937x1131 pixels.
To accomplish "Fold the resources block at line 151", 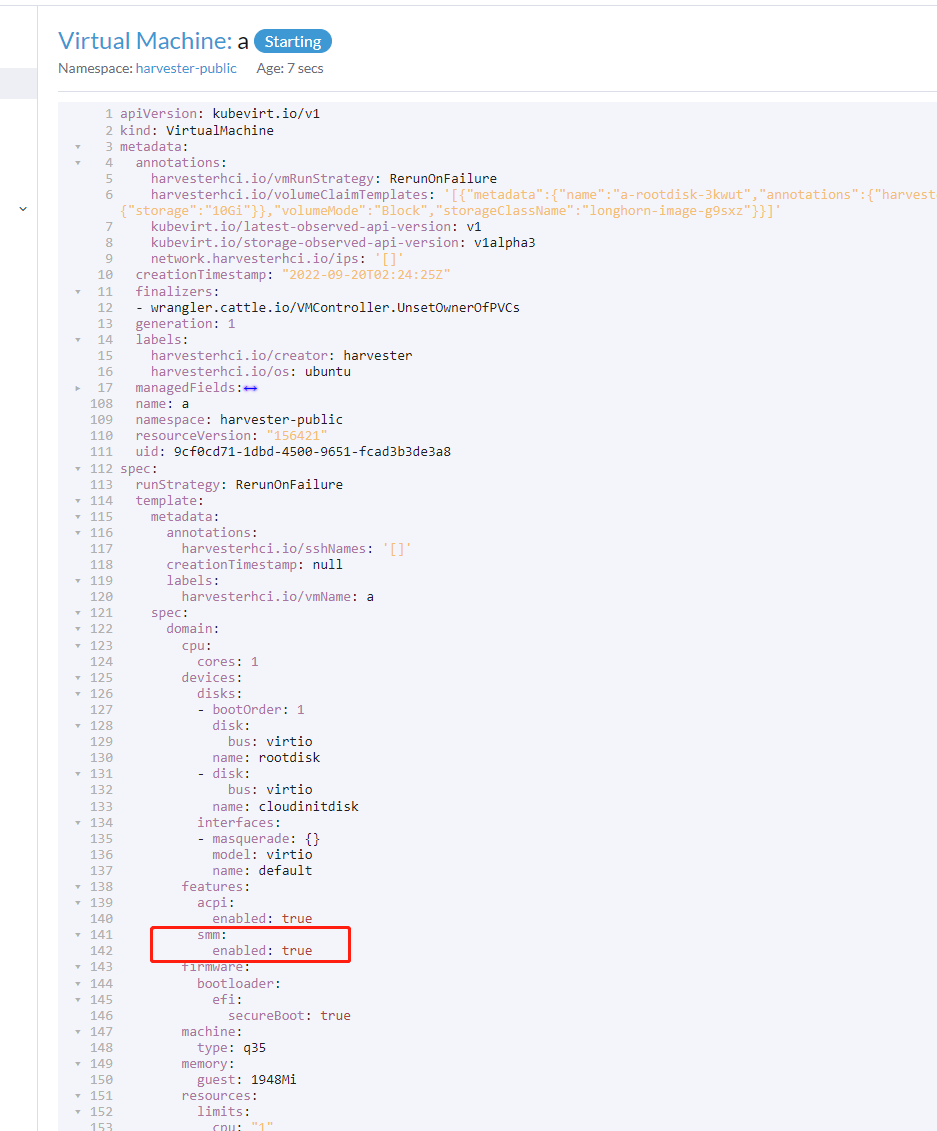I will (78, 1096).
